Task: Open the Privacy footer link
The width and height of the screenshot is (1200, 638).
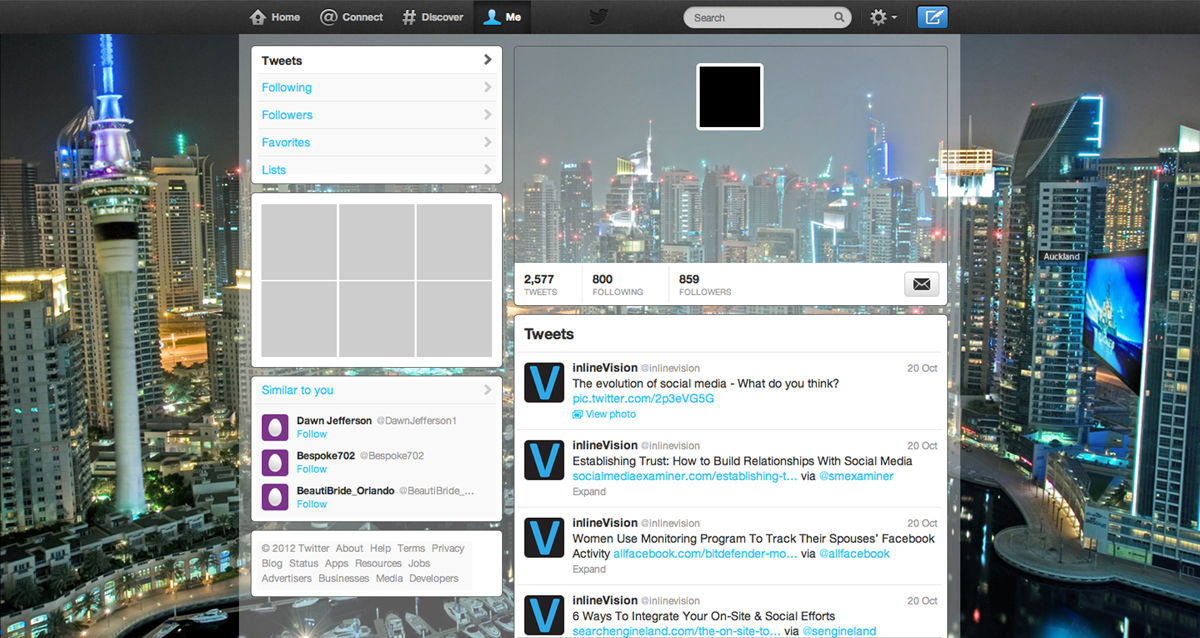Action: [x=448, y=548]
